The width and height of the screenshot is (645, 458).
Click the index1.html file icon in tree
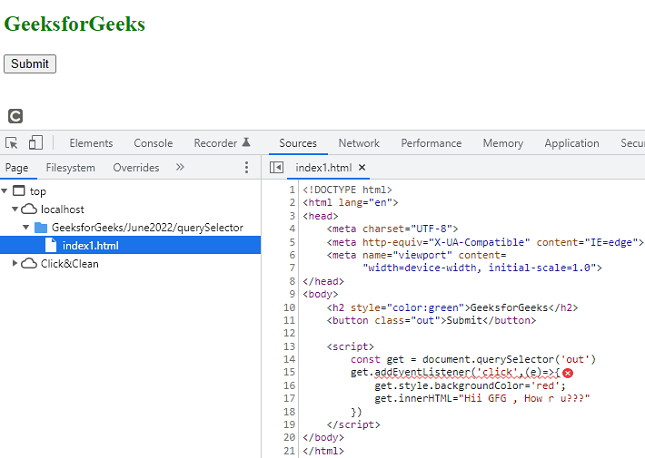point(51,245)
